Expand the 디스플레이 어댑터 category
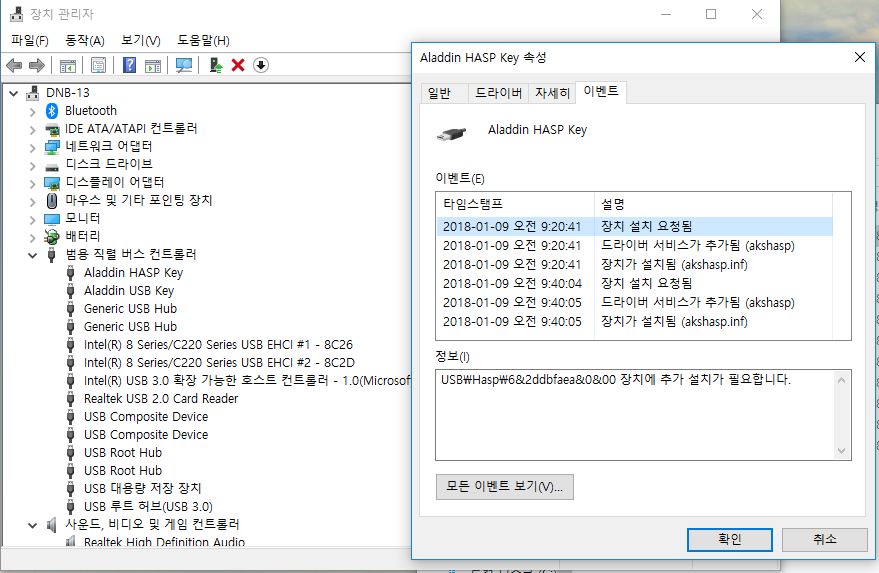 pyautogui.click(x=32, y=183)
